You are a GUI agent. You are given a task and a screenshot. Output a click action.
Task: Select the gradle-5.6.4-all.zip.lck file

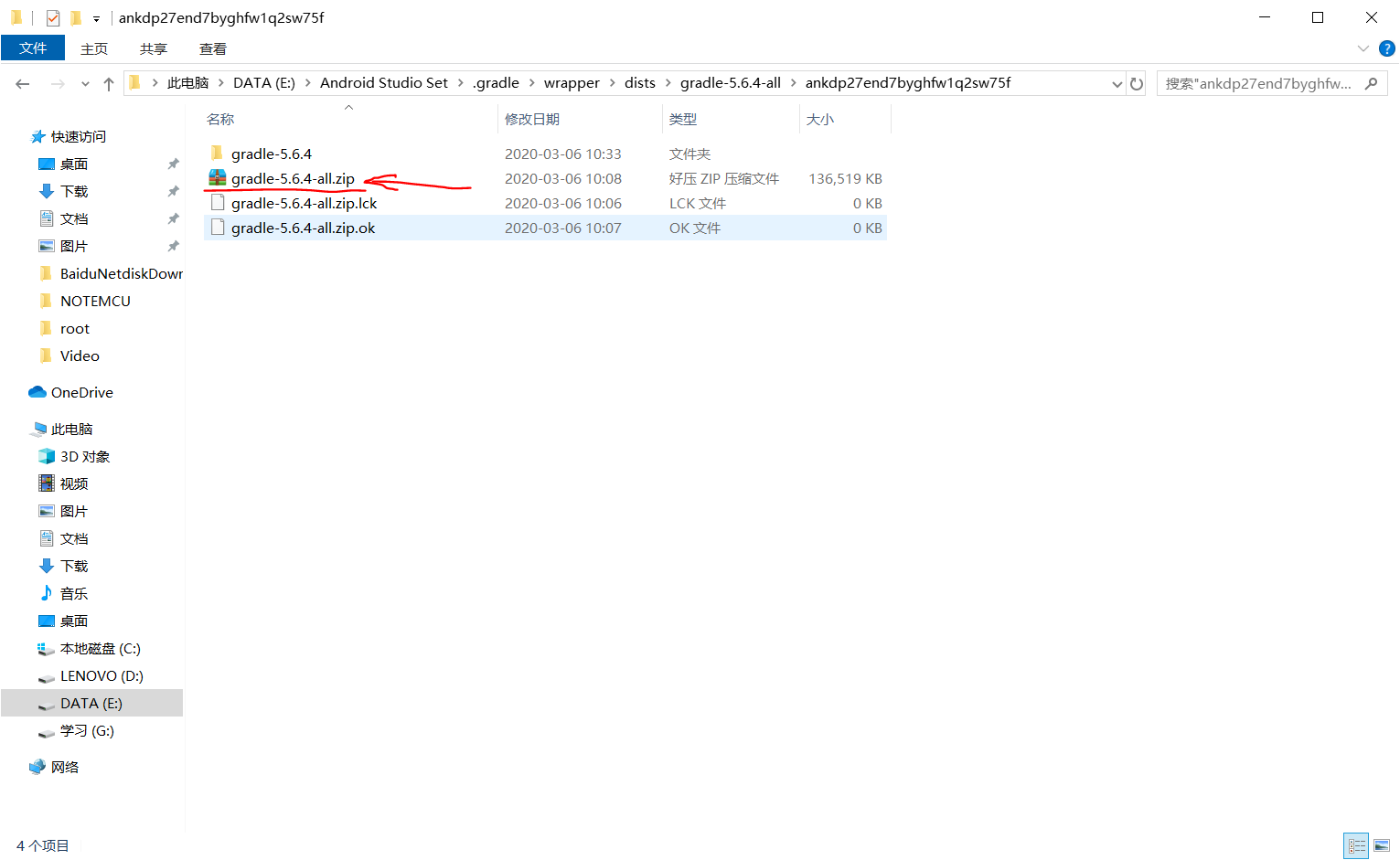[305, 202]
